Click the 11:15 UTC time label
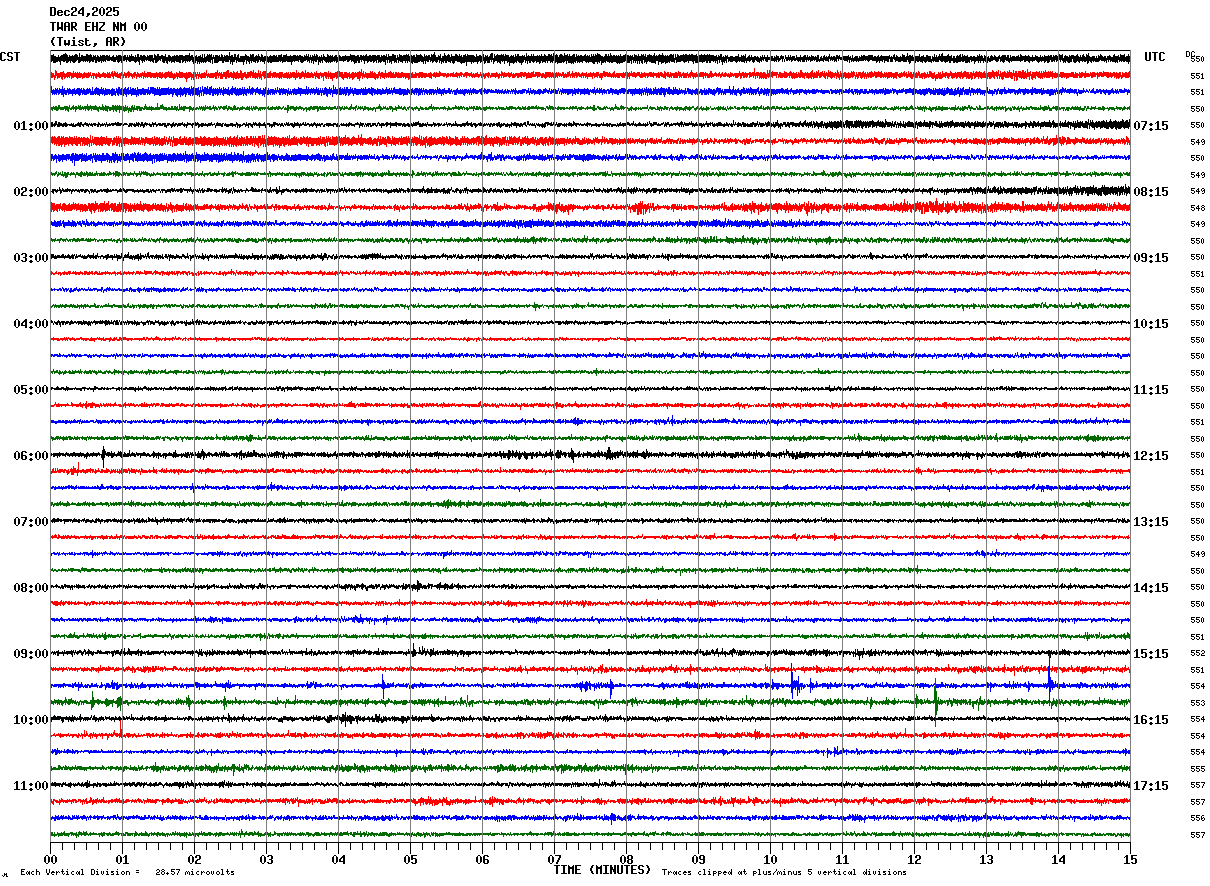 tap(1151, 390)
